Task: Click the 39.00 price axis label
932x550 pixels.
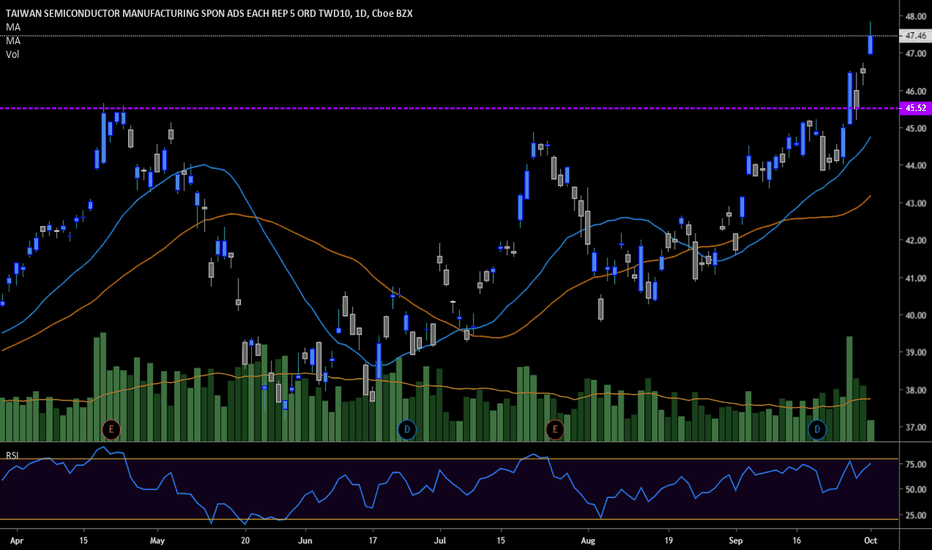Action: (x=915, y=352)
